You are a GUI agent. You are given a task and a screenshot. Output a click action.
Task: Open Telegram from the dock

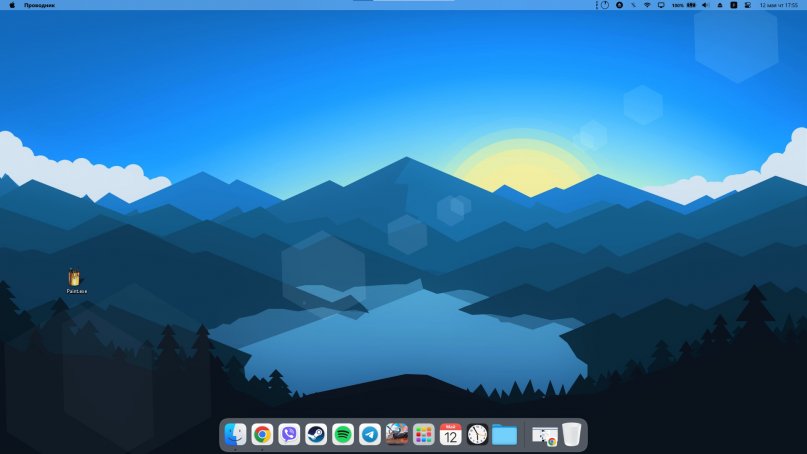[370, 434]
